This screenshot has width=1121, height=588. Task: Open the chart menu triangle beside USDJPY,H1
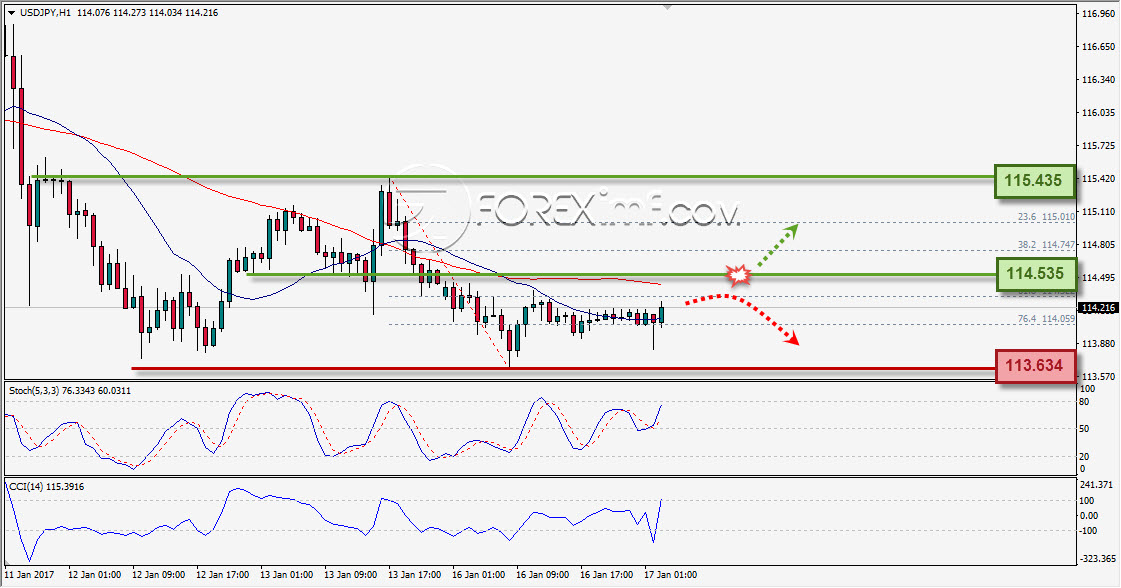(x=11, y=13)
